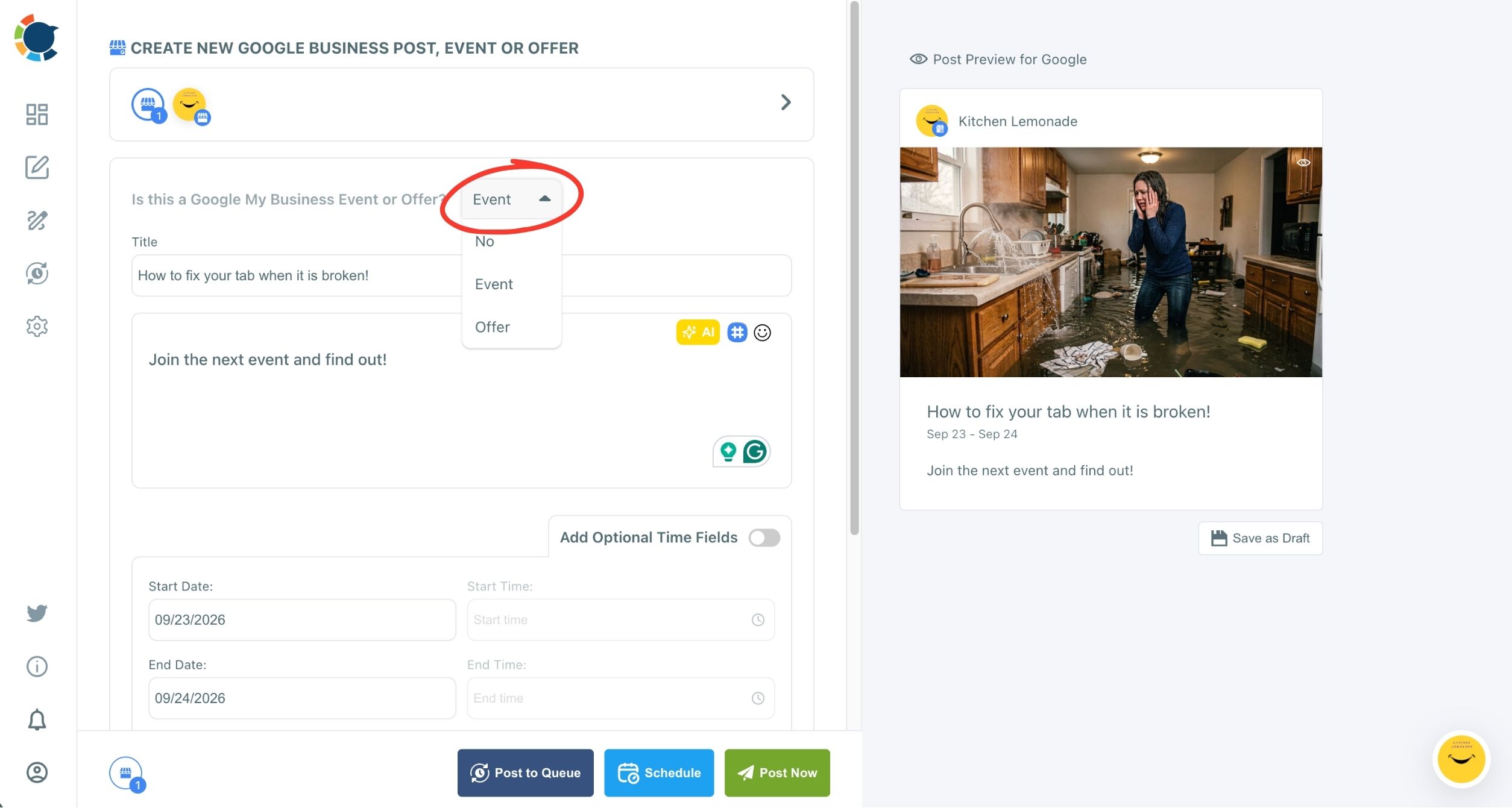The image size is (1512, 808).
Task: Choose Offer from the dropdown list
Action: click(511, 327)
